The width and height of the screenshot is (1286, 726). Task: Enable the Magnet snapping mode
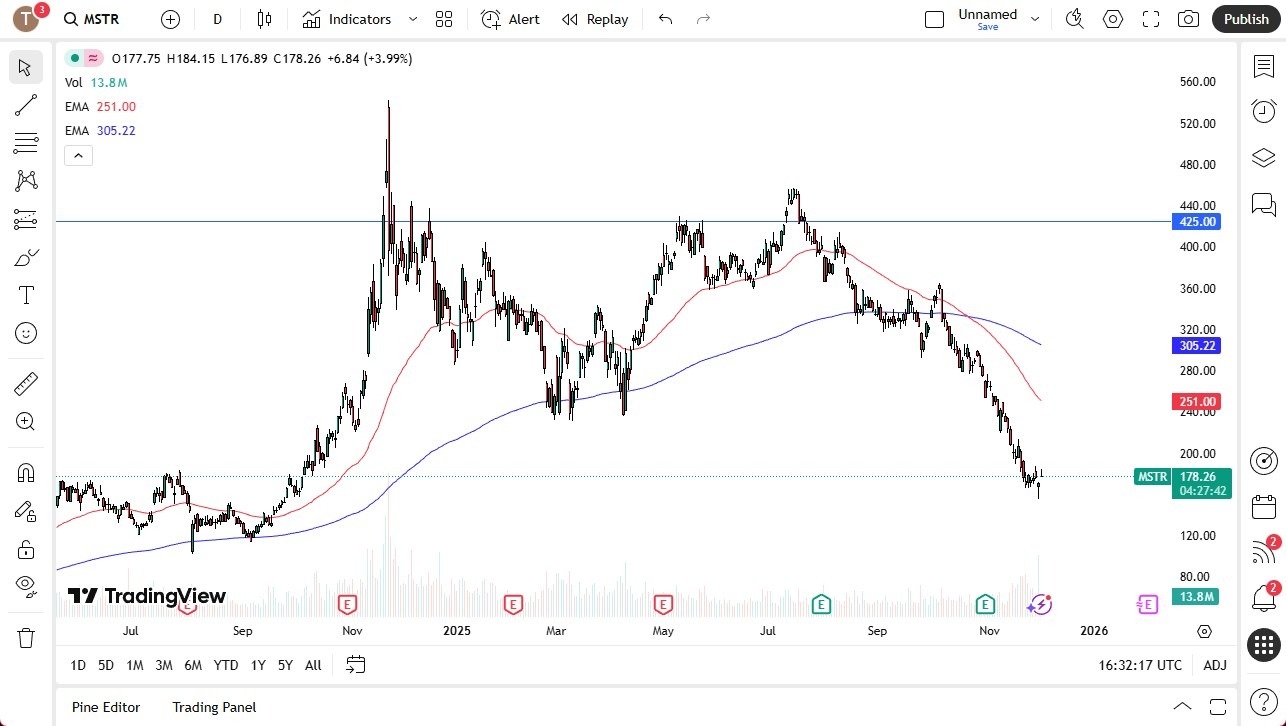click(26, 472)
